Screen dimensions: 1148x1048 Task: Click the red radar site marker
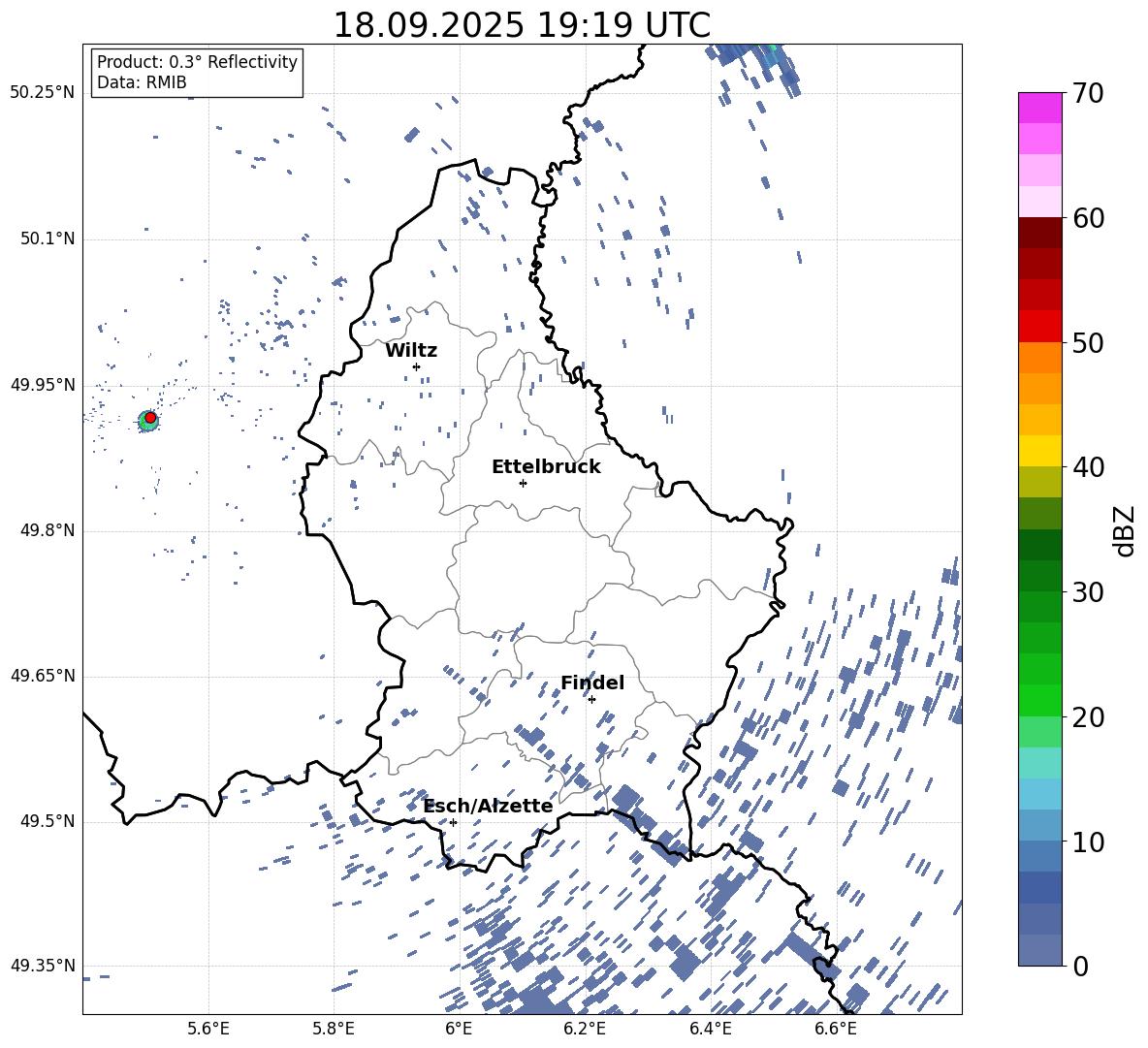(150, 418)
